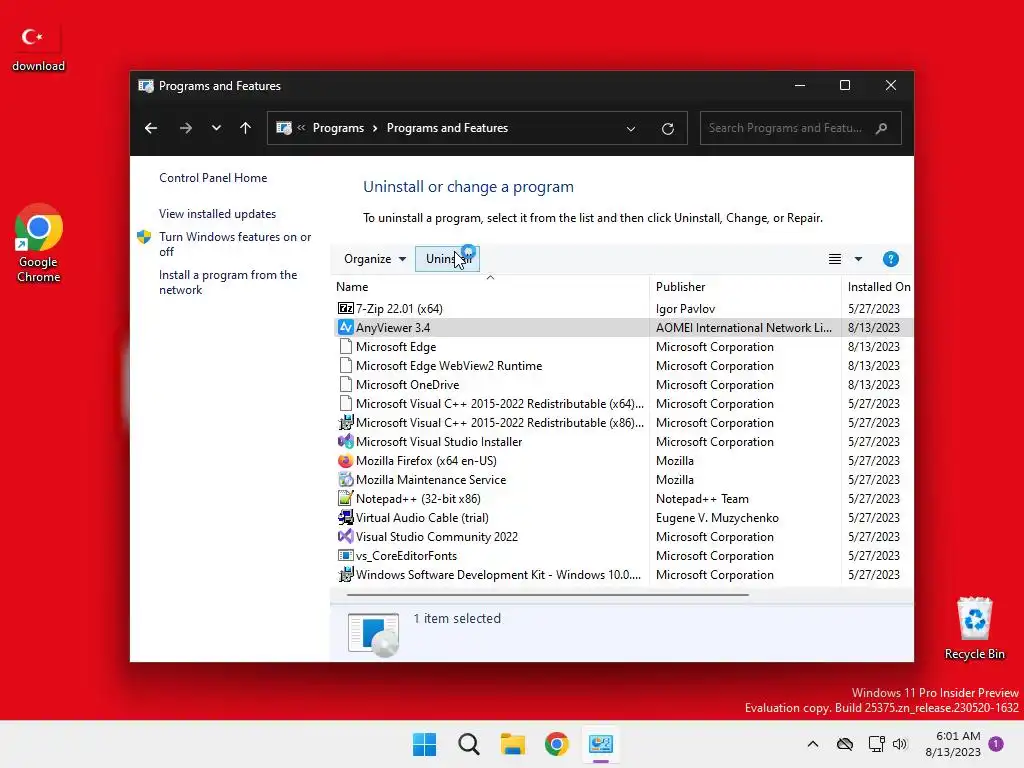The image size is (1024, 768).
Task: Open the Windows Start menu
Action: click(424, 744)
